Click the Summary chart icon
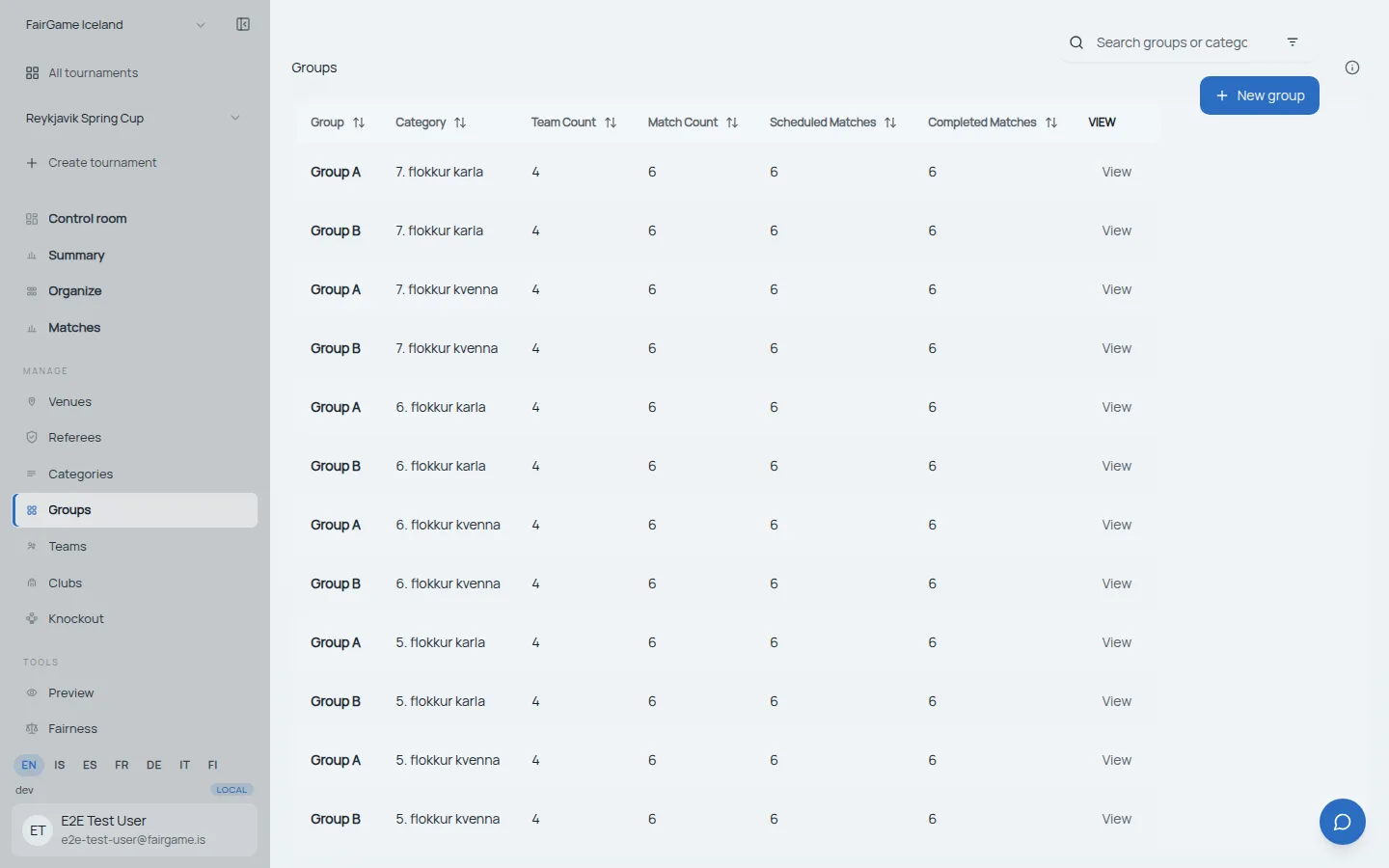Viewport: 1389px width, 868px height. [32, 256]
